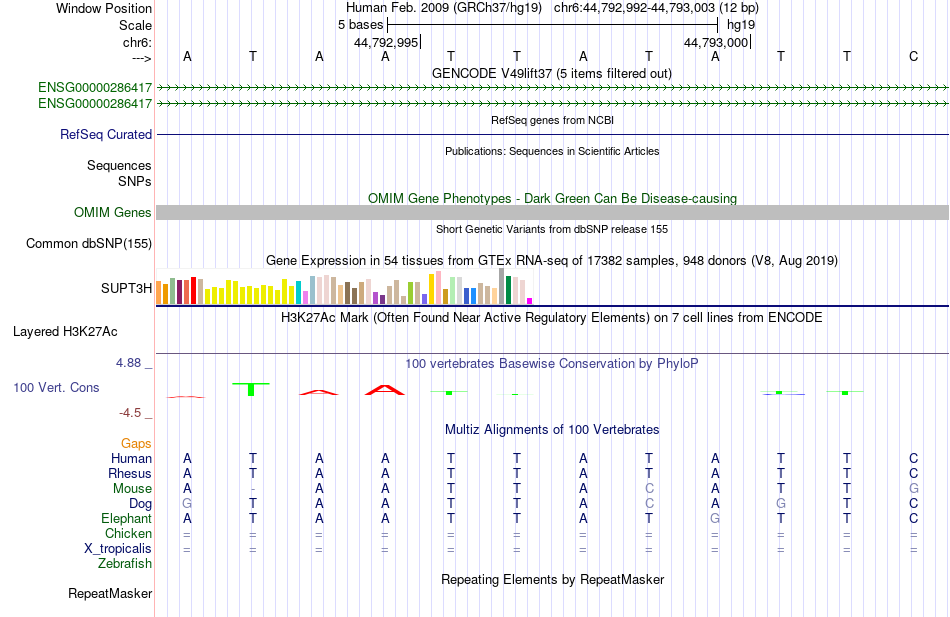Click the RepeatMasker track label
This screenshot has width=950, height=617.
click(110, 593)
